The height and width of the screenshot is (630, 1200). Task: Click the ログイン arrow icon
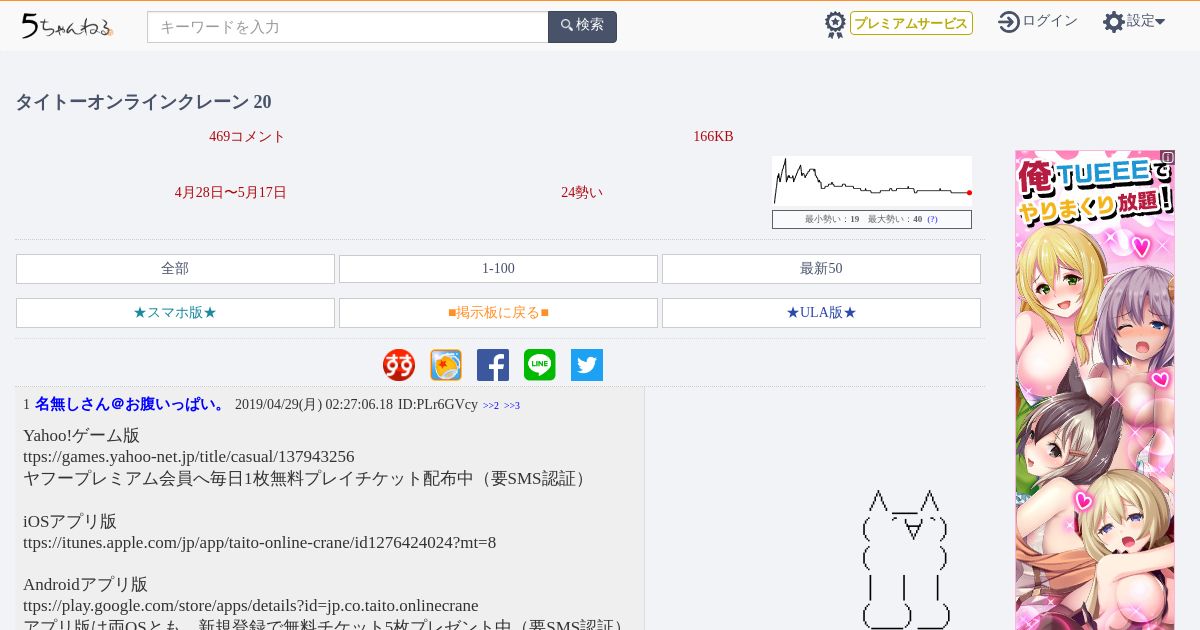pyautogui.click(x=1009, y=22)
